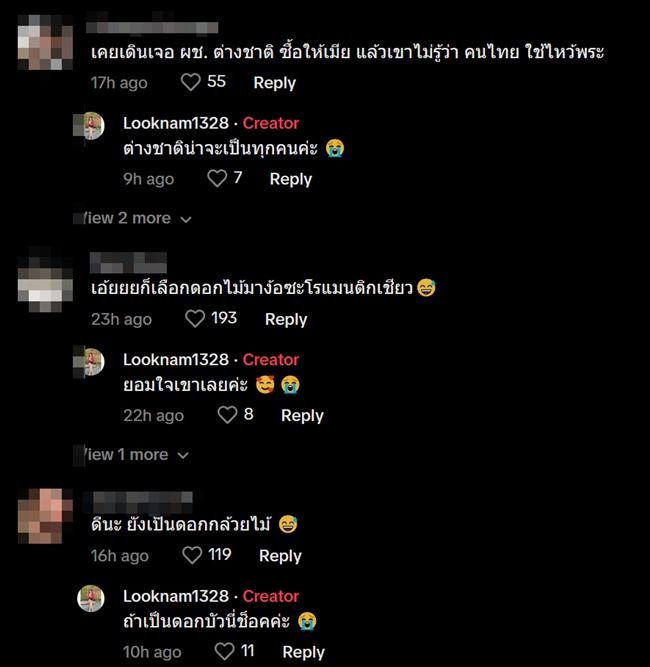Reply to creator comment from 22h ago
650x667 pixels.
pos(302,416)
